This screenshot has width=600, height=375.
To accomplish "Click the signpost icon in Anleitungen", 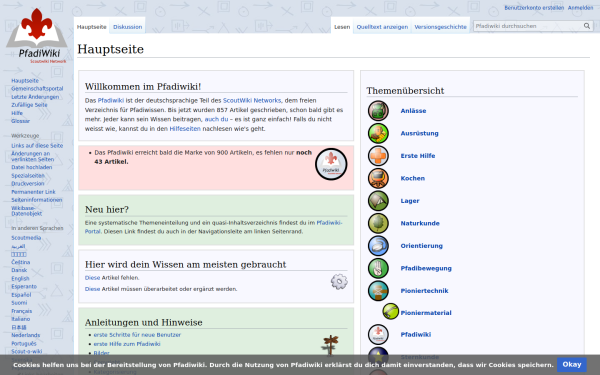I will point(330,346).
